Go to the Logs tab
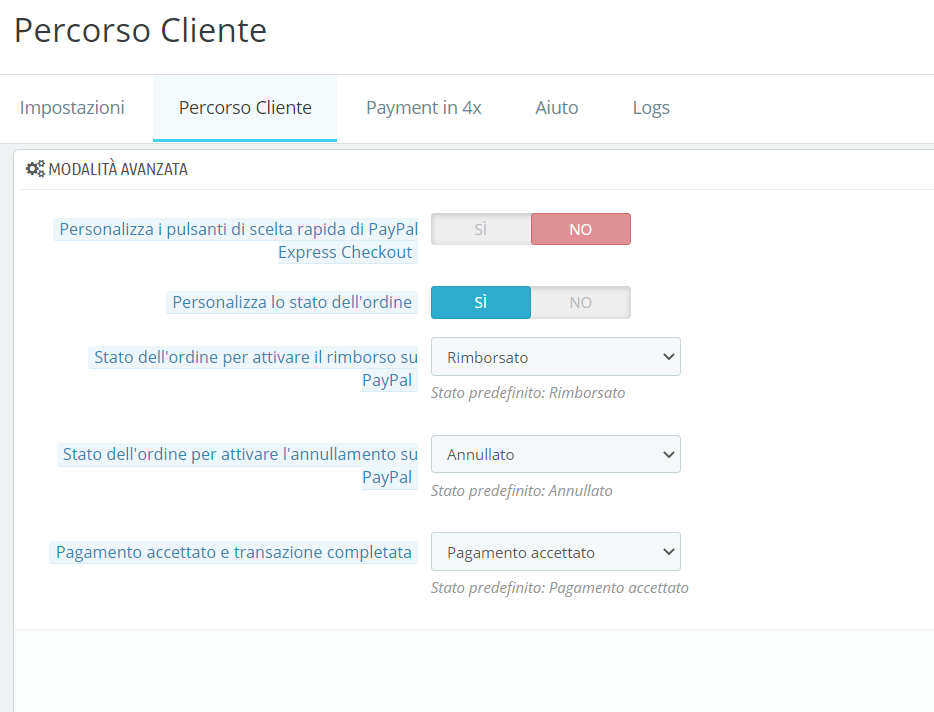This screenshot has height=712, width=934. (650, 108)
